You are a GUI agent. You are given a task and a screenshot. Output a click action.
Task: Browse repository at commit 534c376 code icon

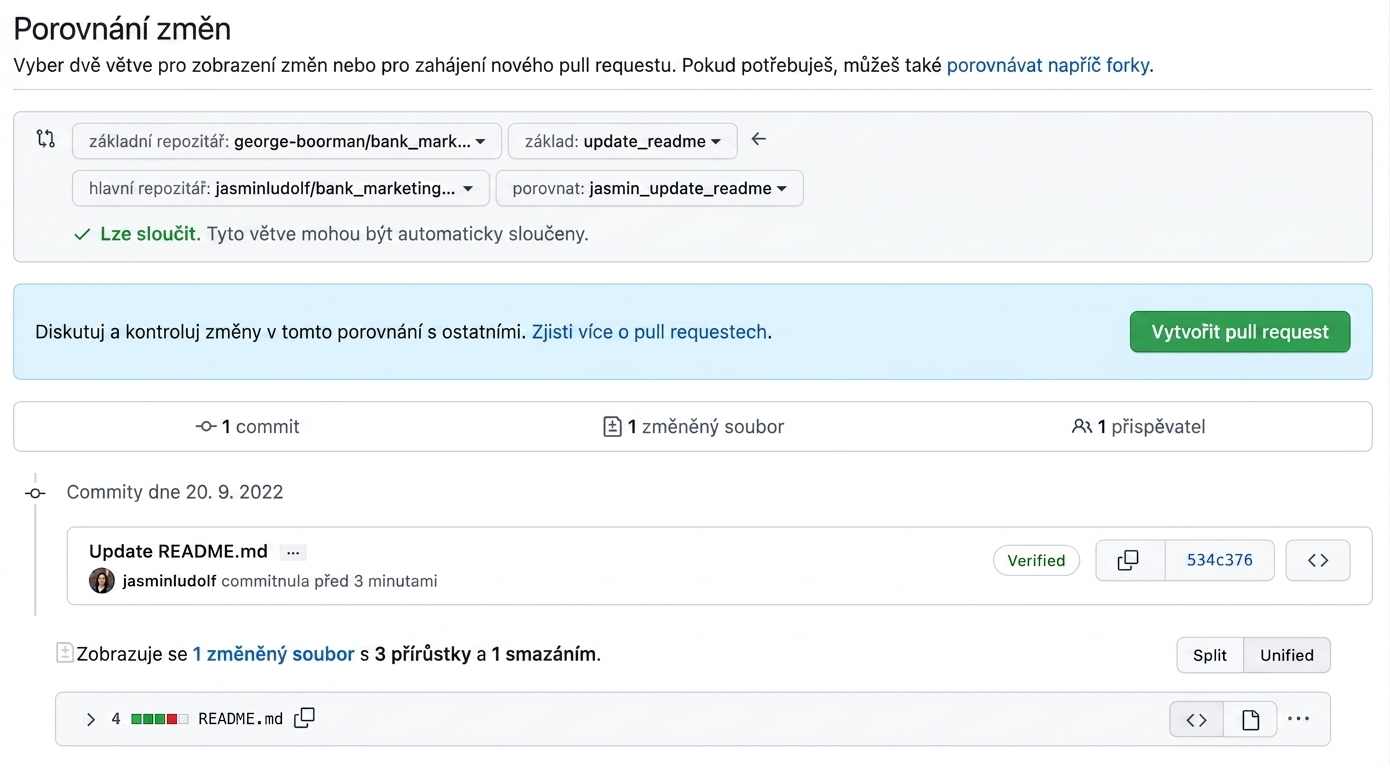[1318, 560]
